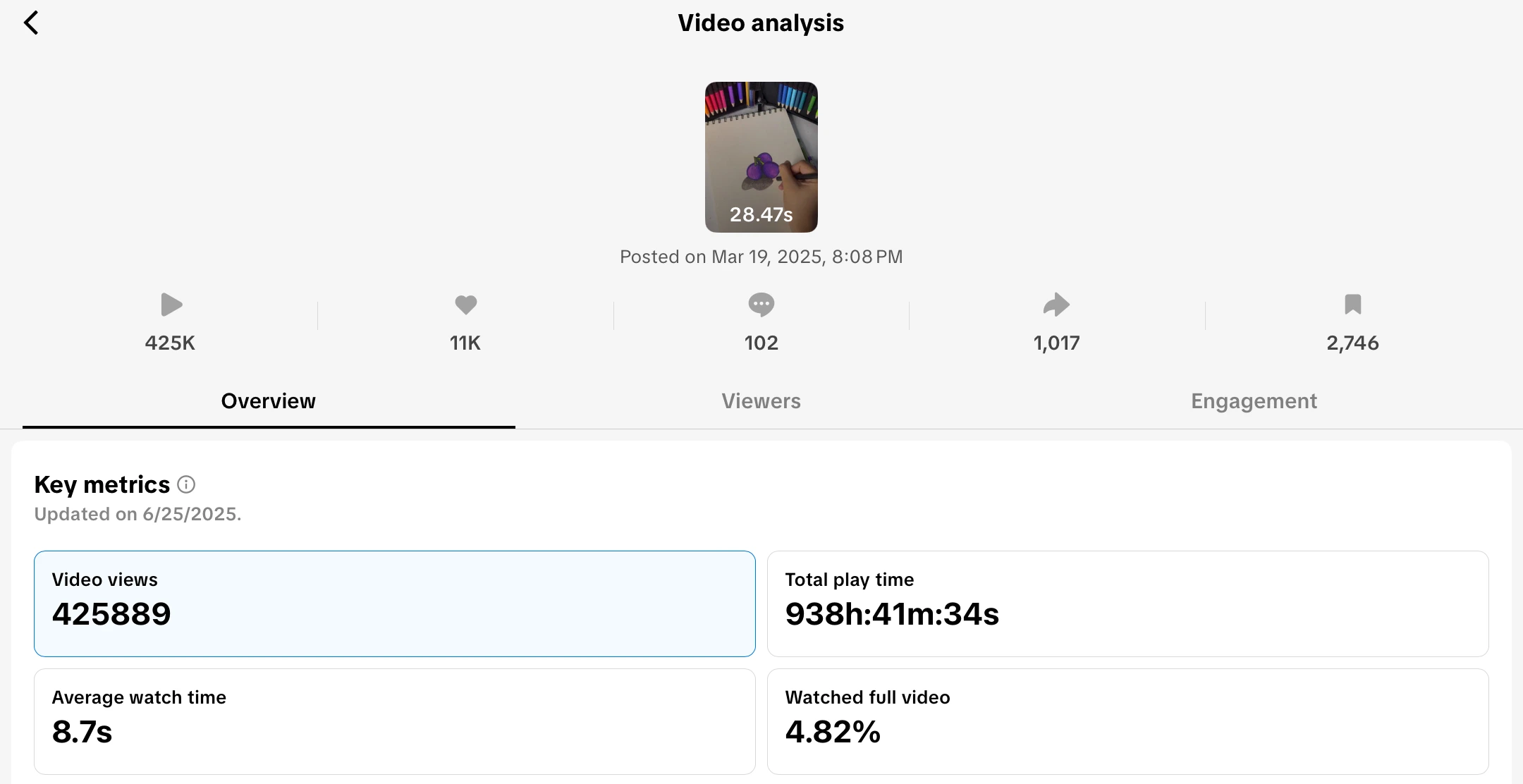The width and height of the screenshot is (1523, 784).
Task: Select the Total play time card
Action: click(x=1127, y=604)
